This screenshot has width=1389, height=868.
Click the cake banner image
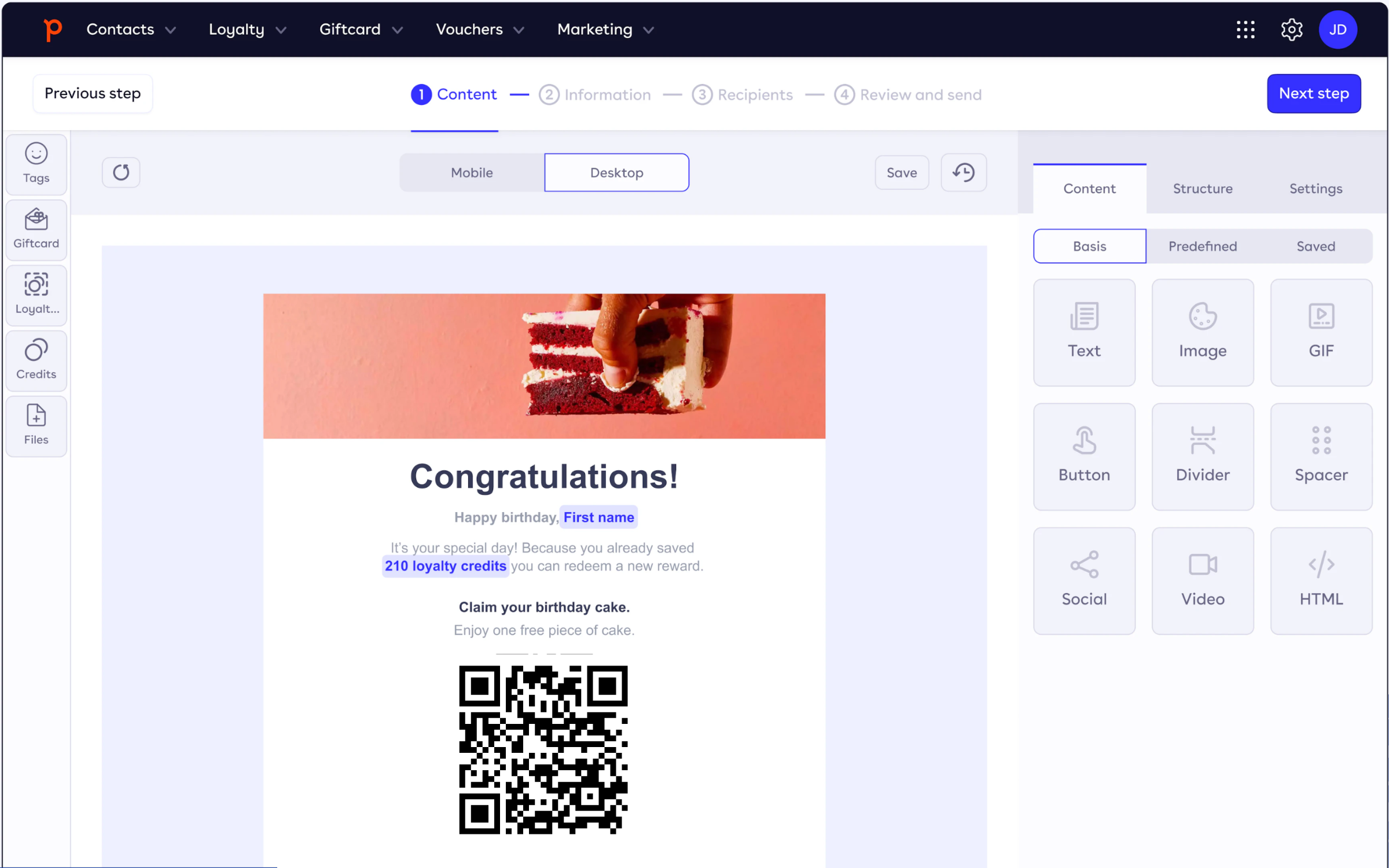click(x=543, y=366)
